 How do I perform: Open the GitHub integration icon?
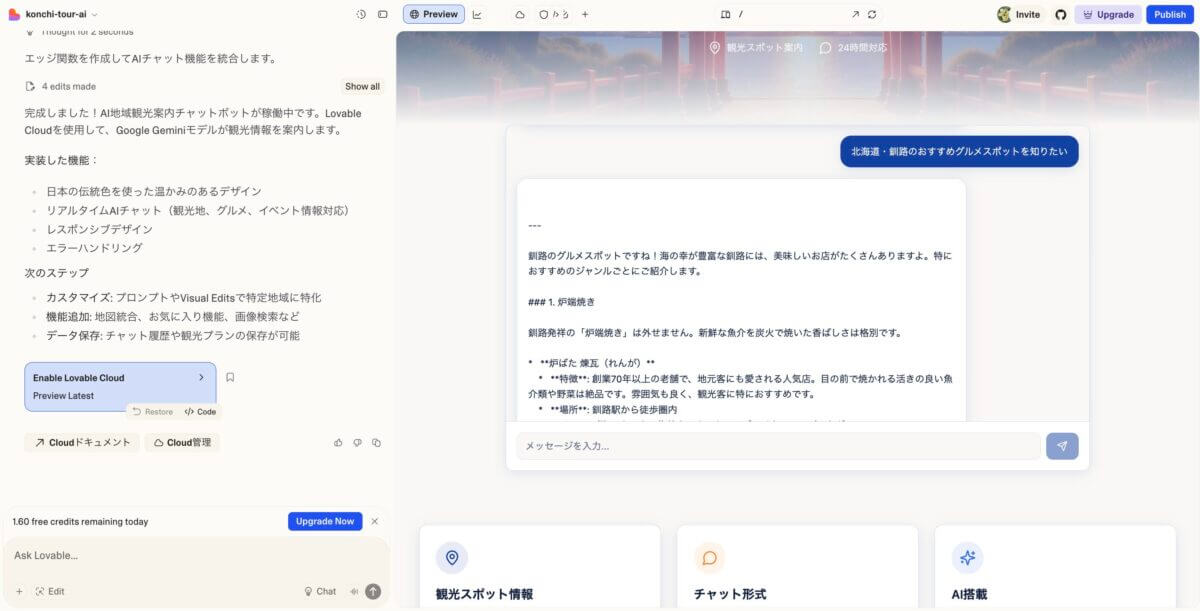(1061, 14)
